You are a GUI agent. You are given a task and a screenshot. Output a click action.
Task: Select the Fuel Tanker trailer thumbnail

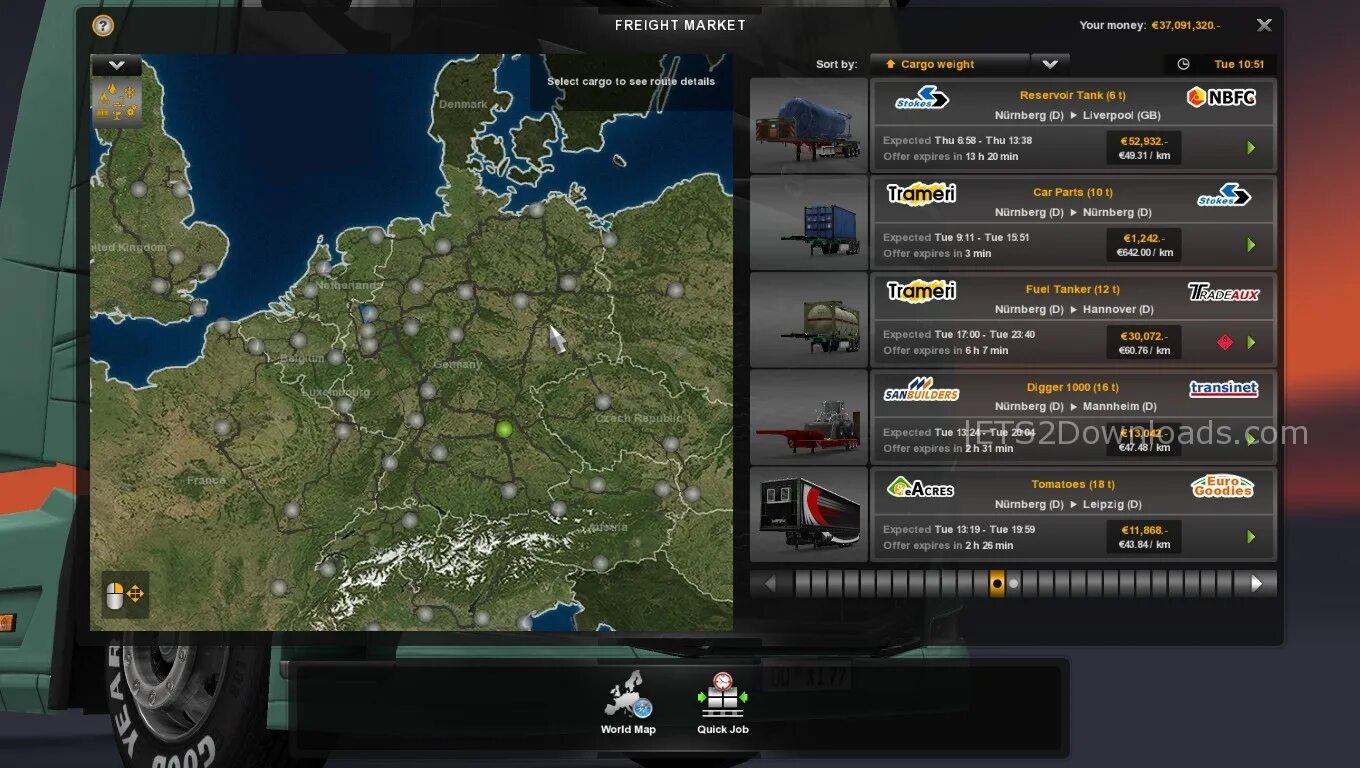(x=809, y=320)
